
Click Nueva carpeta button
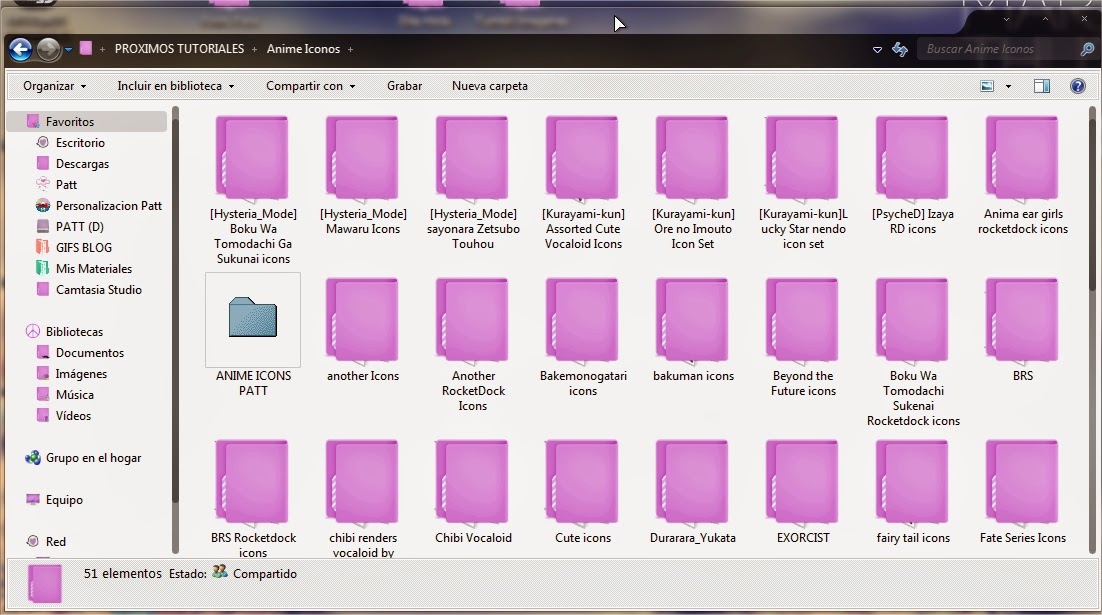point(489,86)
